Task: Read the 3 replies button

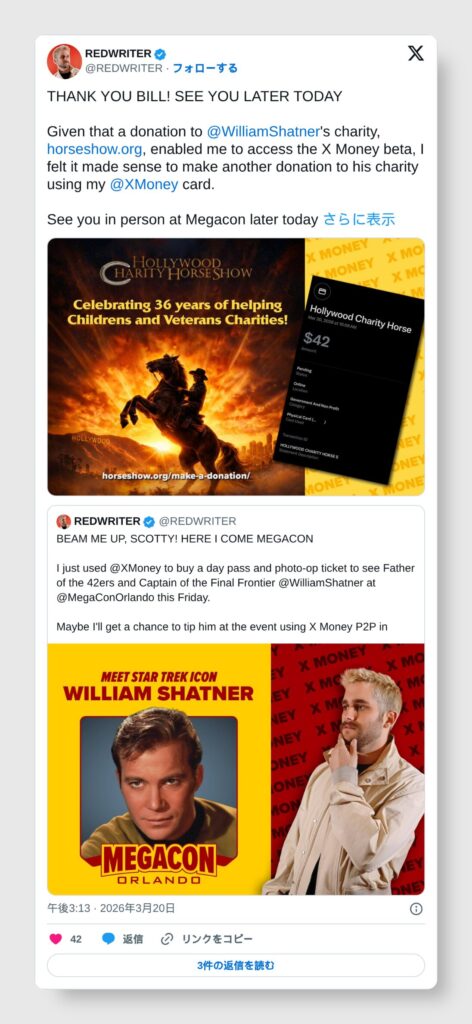Action: [x=236, y=965]
